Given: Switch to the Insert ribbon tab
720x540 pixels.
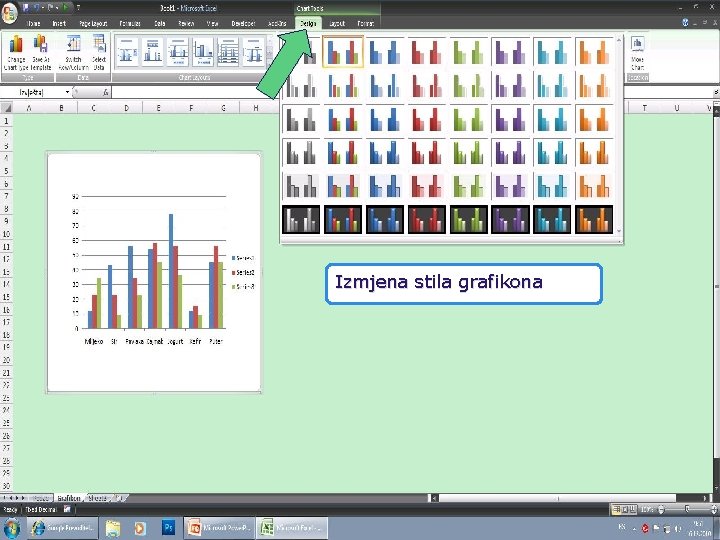Looking at the screenshot, I should pos(59,23).
